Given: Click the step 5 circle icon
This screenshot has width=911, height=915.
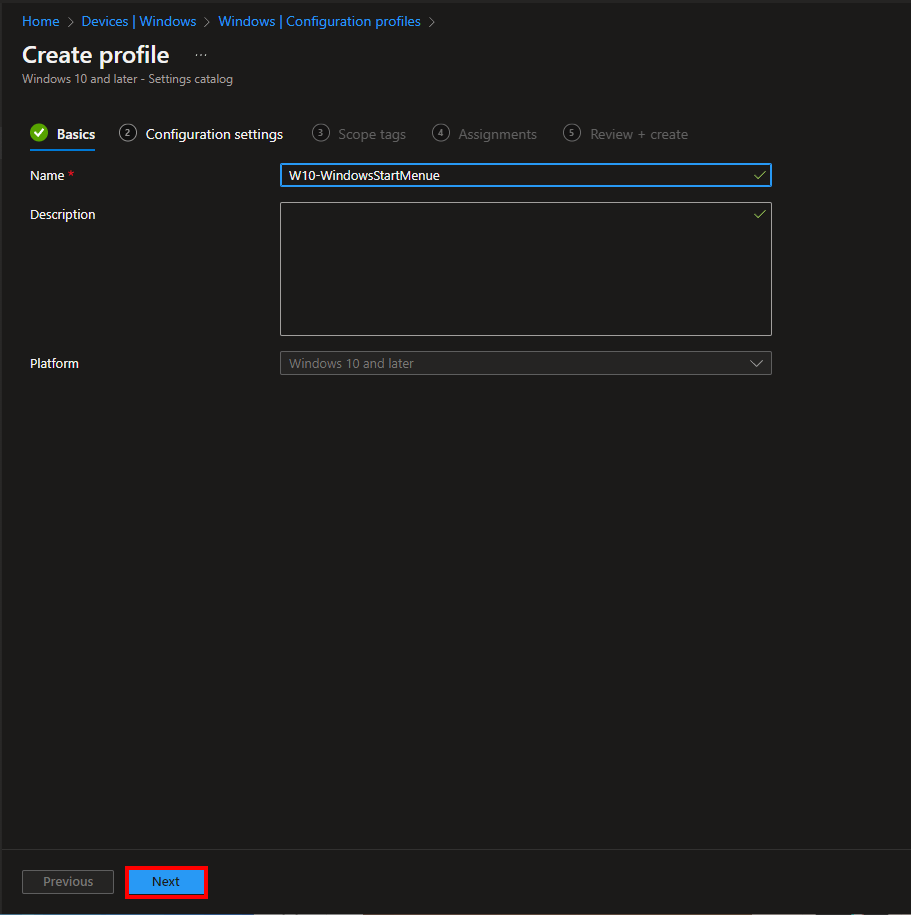Looking at the screenshot, I should click(x=572, y=133).
